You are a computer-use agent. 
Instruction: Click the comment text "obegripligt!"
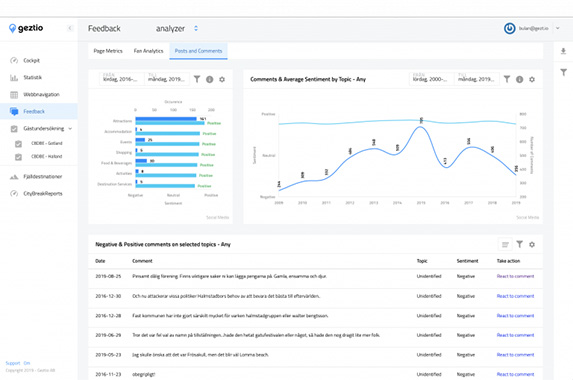144,374
